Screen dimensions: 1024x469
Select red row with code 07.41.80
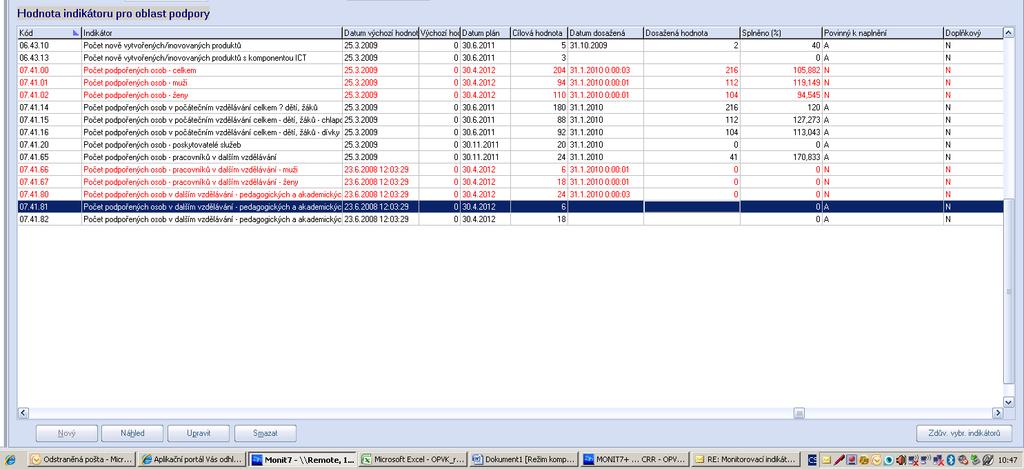click(510, 194)
